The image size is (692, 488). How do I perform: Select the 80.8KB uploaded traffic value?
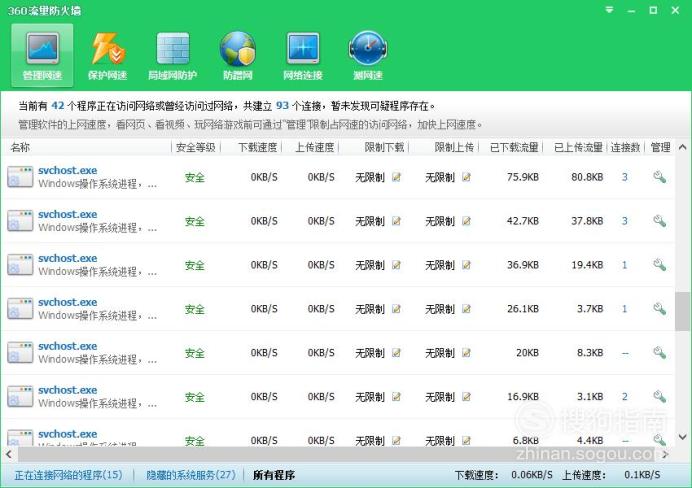(587, 177)
